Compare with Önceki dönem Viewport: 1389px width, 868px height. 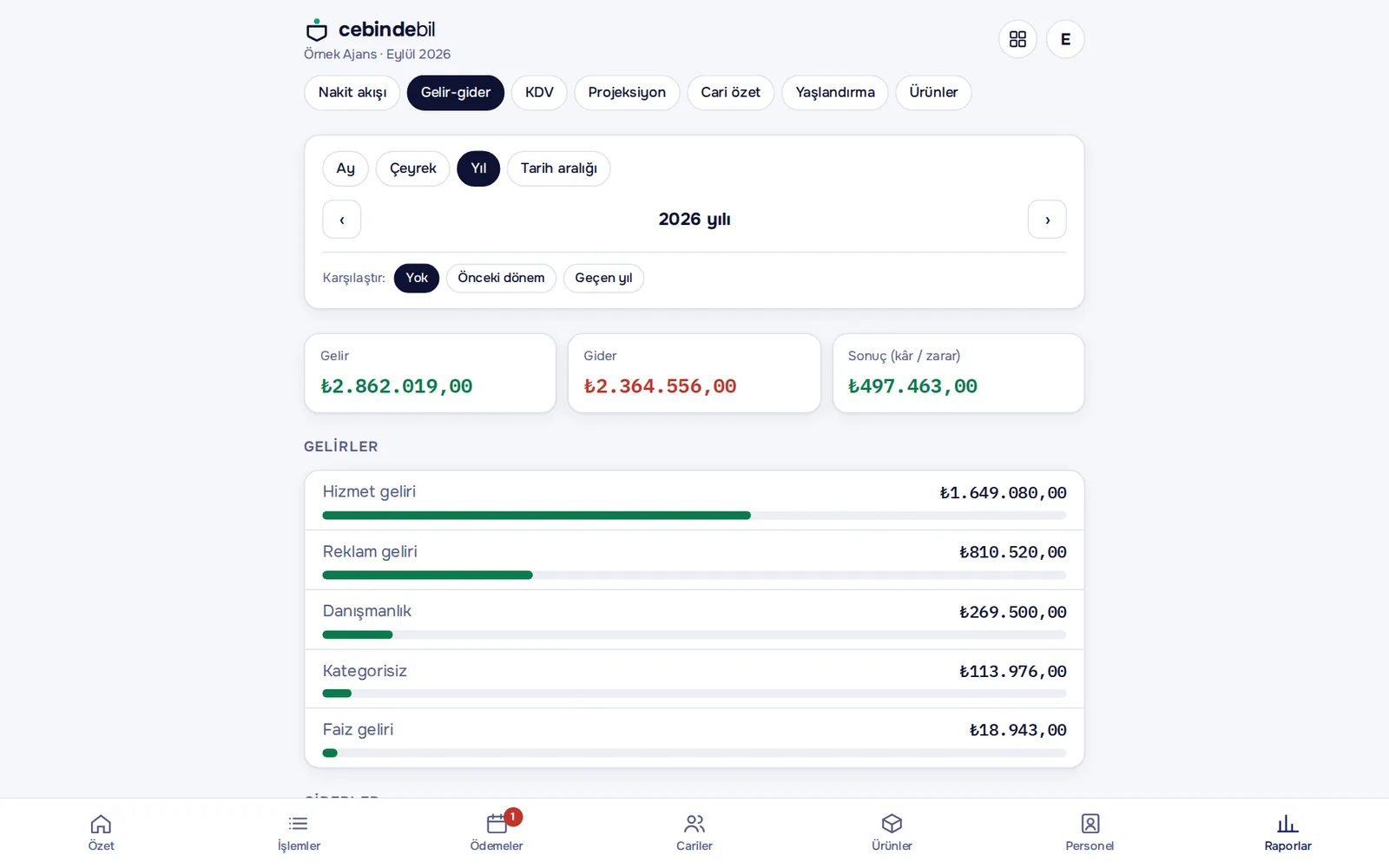point(501,278)
